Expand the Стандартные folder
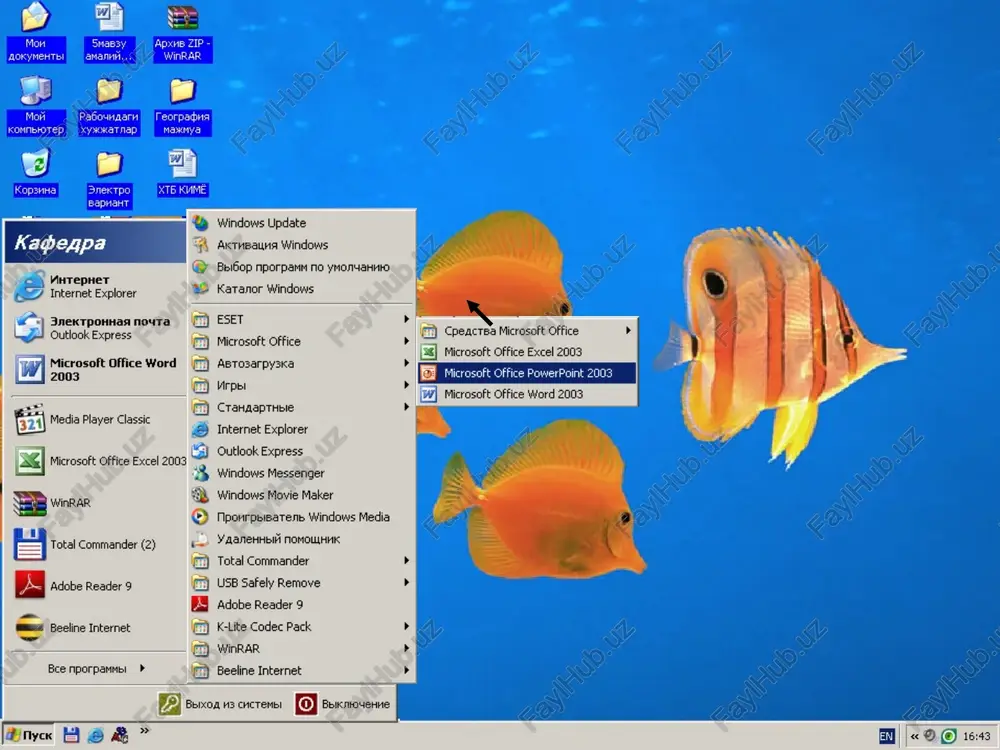This screenshot has width=1000, height=750. pos(301,407)
